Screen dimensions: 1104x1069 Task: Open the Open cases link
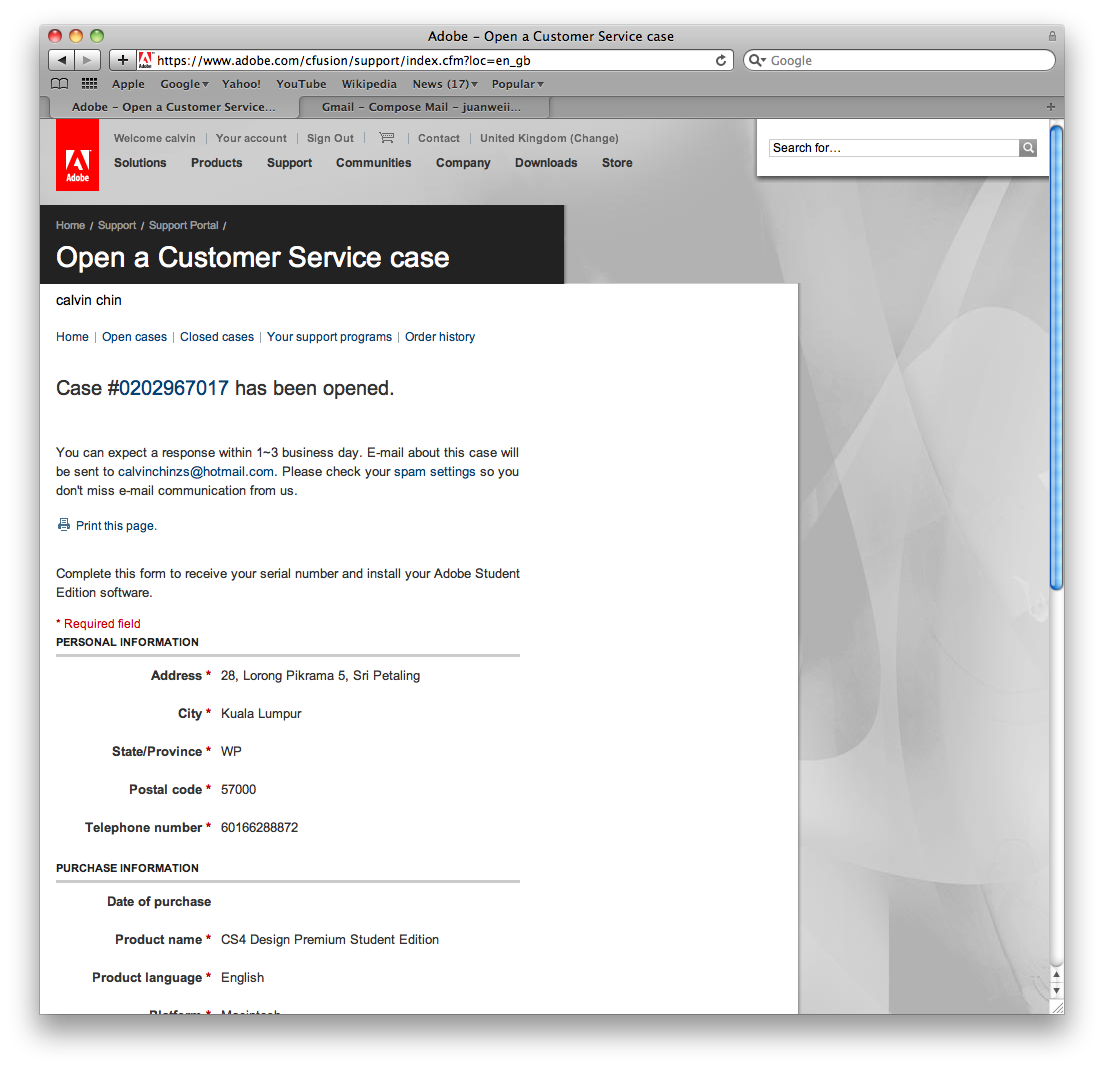pos(134,337)
